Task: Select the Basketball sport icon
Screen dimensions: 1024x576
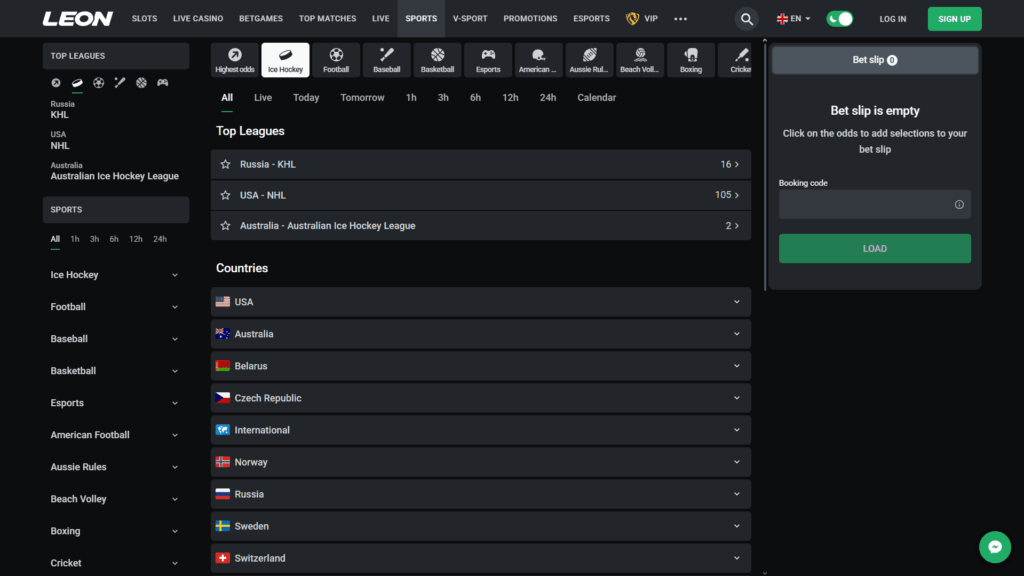Action: pyautogui.click(x=437, y=58)
